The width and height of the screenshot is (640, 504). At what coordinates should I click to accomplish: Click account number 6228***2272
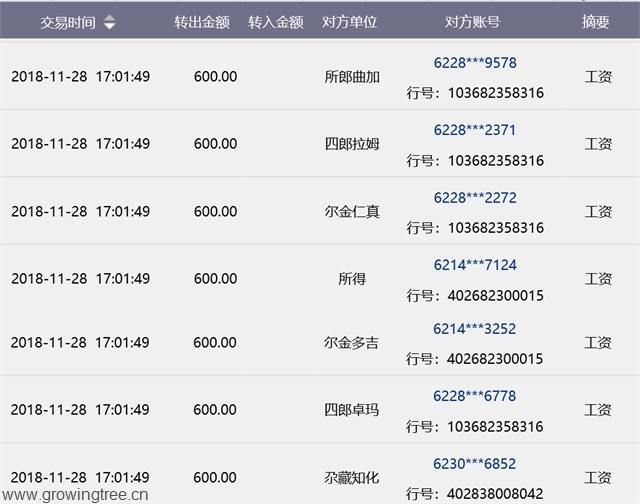(474, 198)
